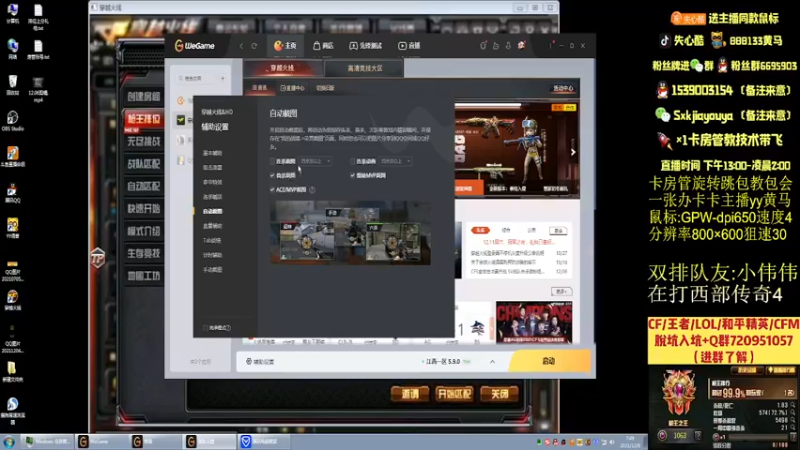Open the WeGame 主页 home tab
Image resolution: width=800 pixels, height=450 pixels.
coord(285,46)
